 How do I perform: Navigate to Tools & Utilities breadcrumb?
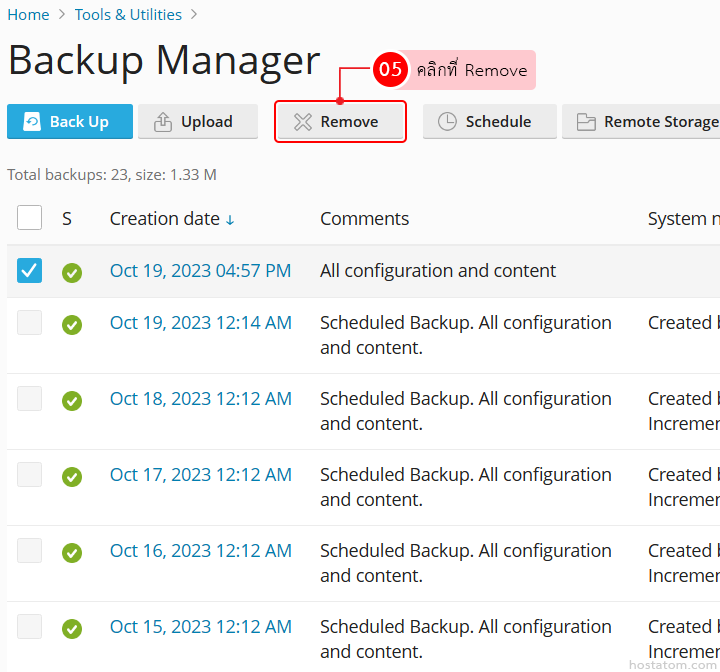click(x=128, y=15)
